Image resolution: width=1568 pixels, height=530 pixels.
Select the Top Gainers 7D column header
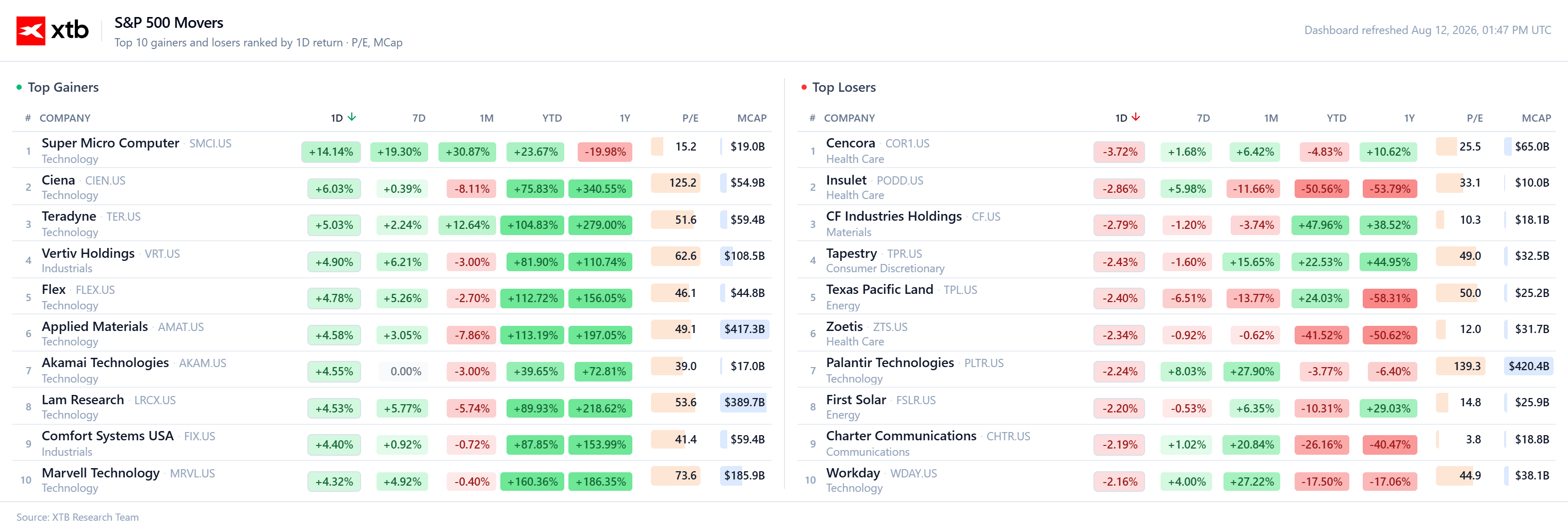(x=419, y=118)
